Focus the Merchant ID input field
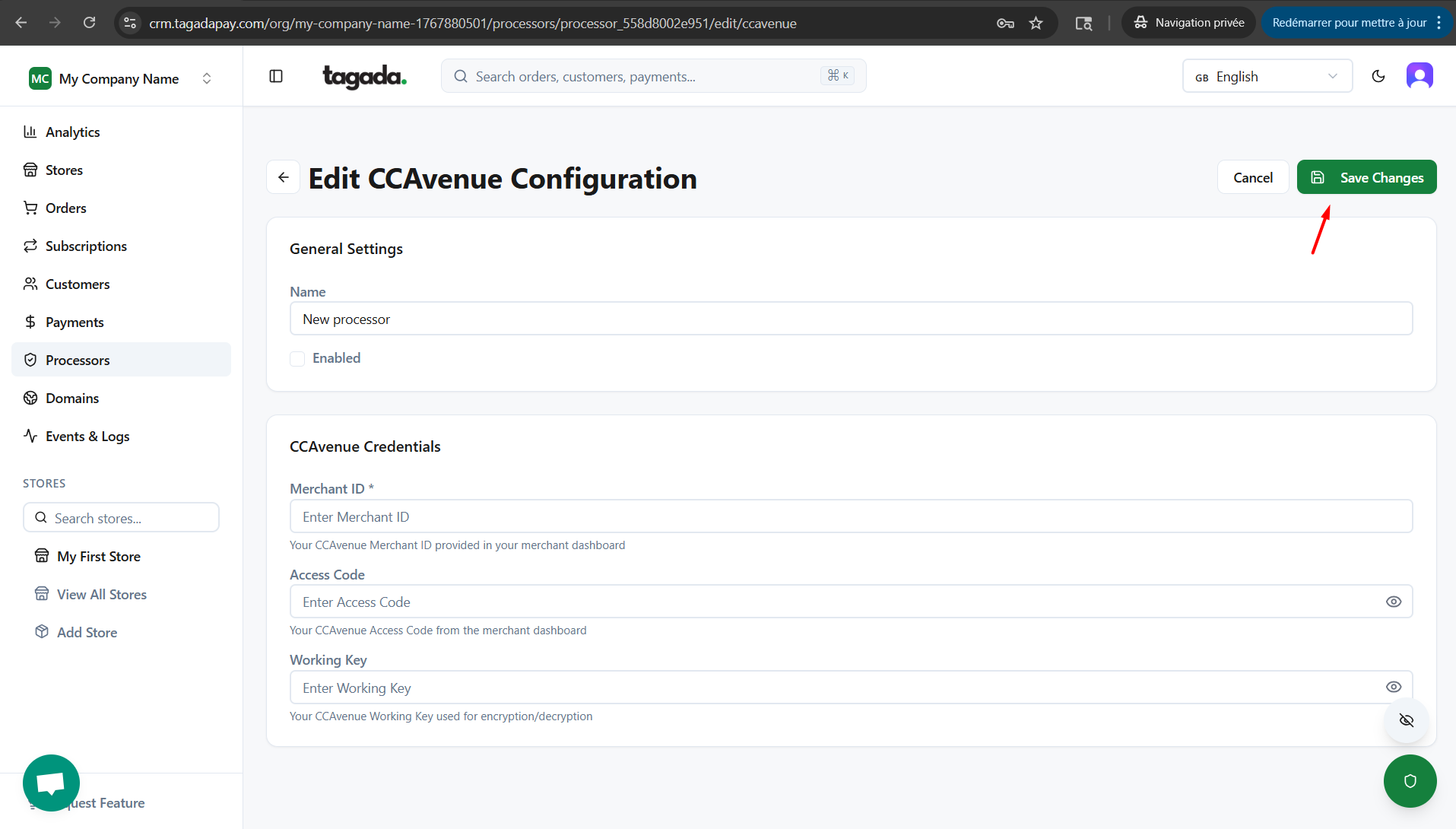 point(850,516)
